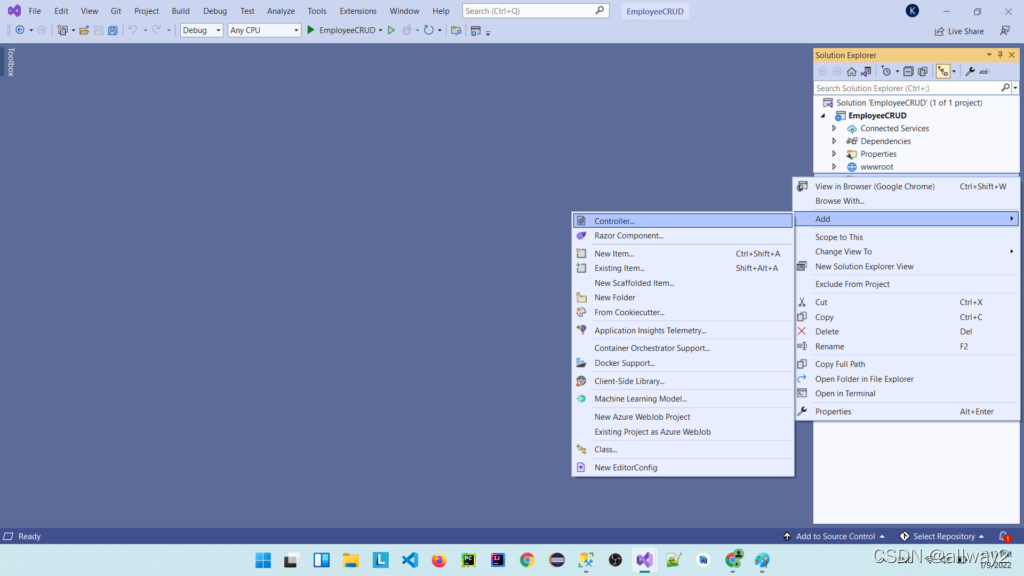Image resolution: width=1024 pixels, height=576 pixels.
Task: Open Properties wrench icon in Solution Explorer
Action: pos(969,72)
